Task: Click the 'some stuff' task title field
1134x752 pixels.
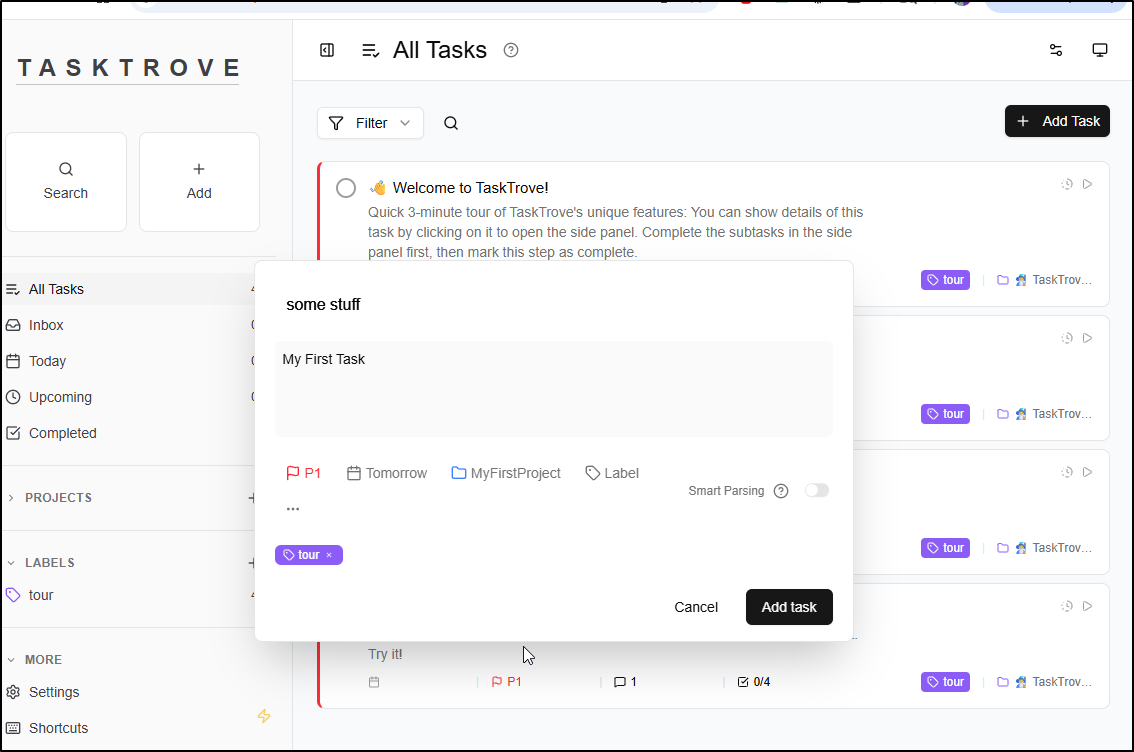Action: pyautogui.click(x=554, y=304)
